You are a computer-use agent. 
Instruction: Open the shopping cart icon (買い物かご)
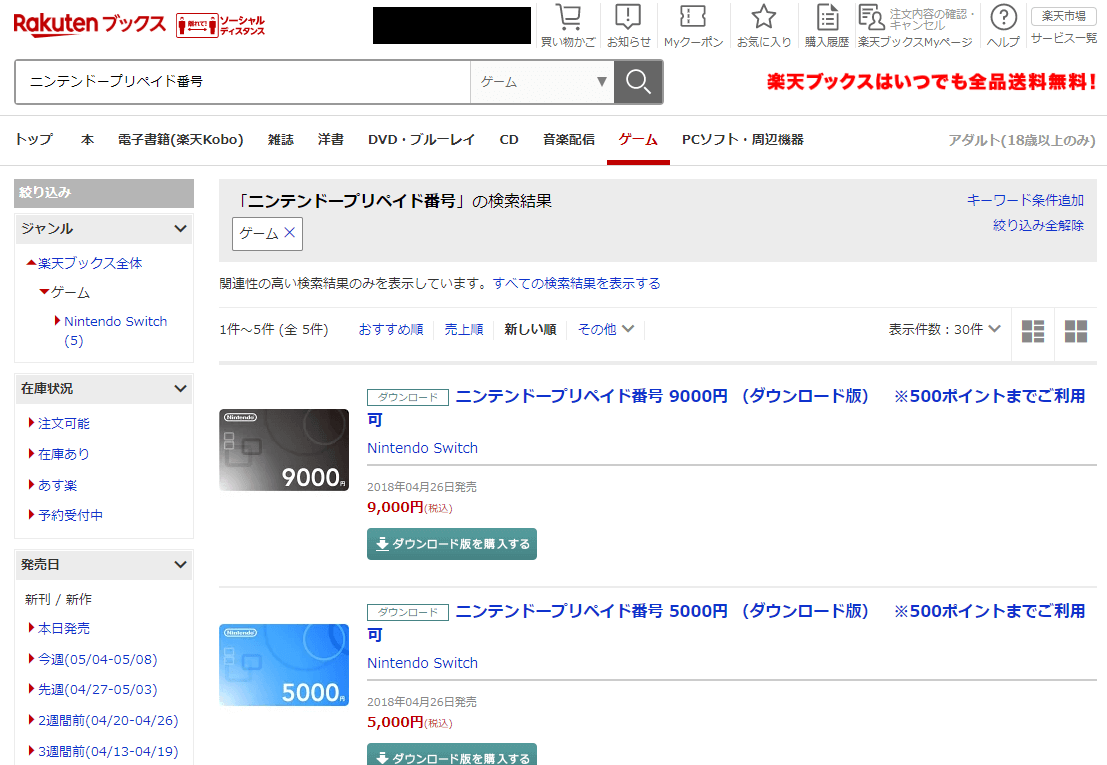point(568,26)
